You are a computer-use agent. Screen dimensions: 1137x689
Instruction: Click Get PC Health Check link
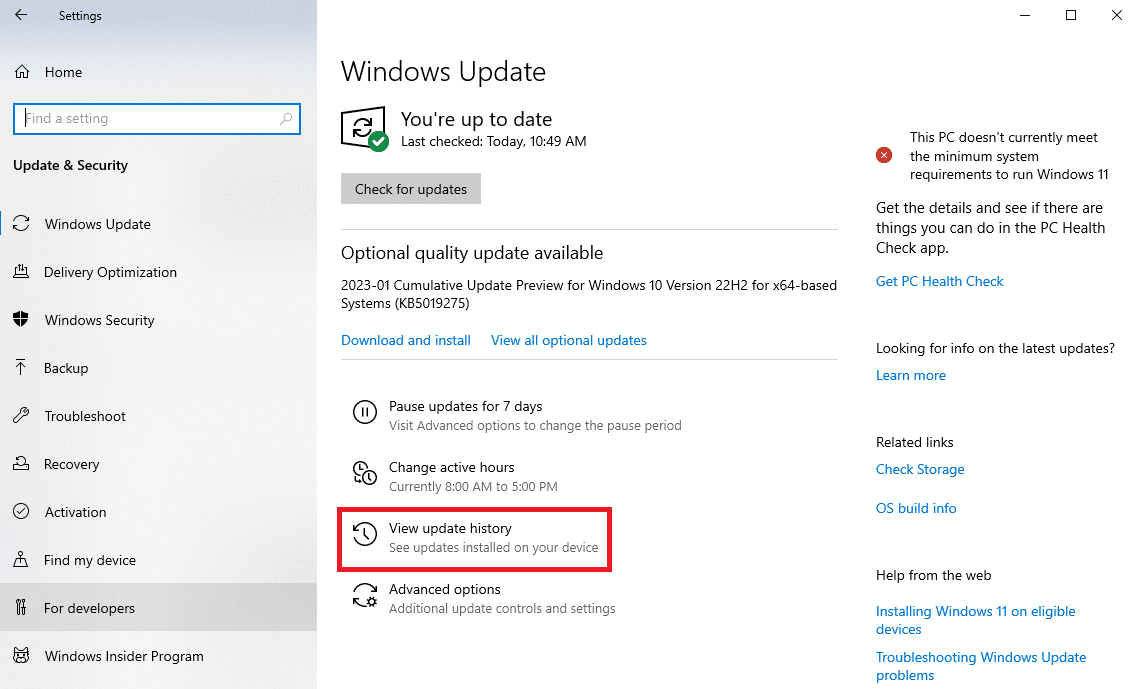point(939,281)
